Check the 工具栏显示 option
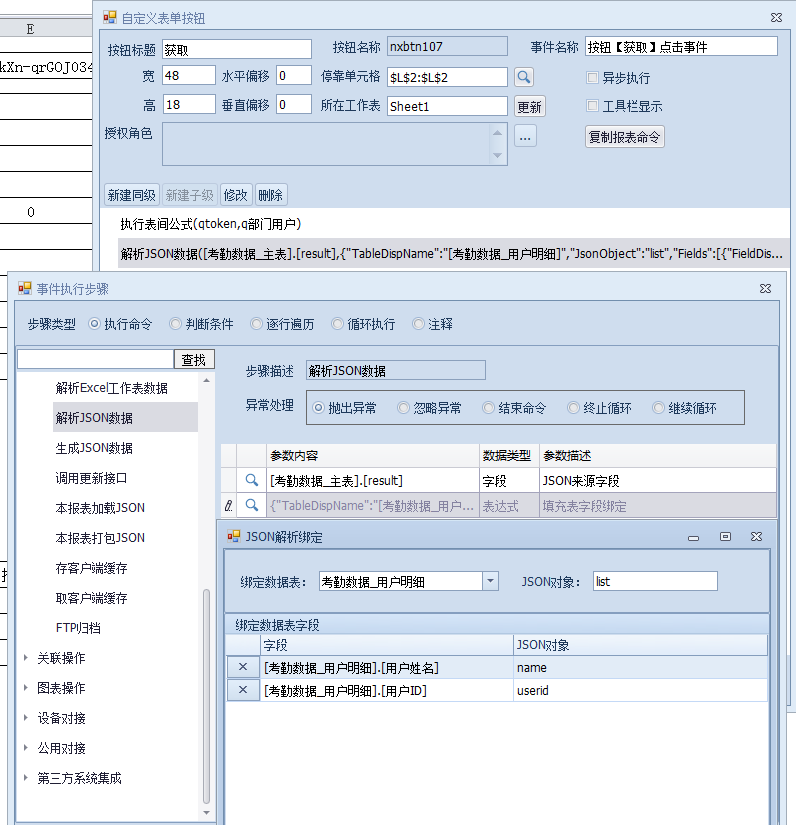This screenshot has width=796, height=825. (x=593, y=106)
